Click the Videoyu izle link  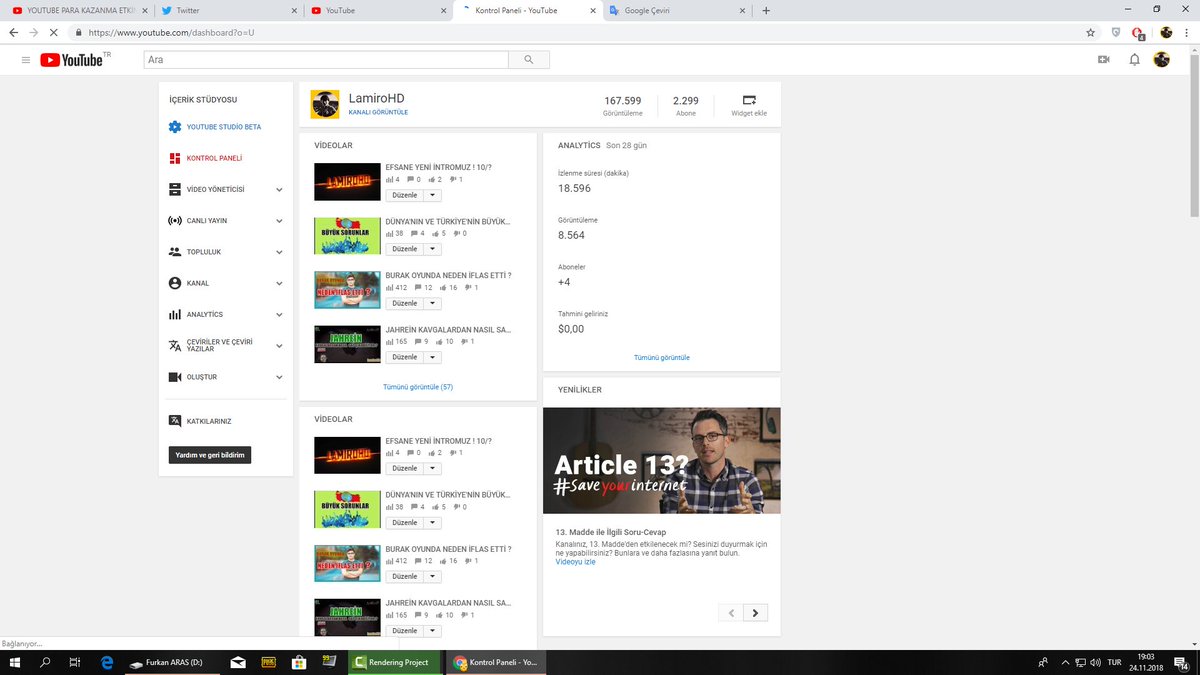[575, 562]
